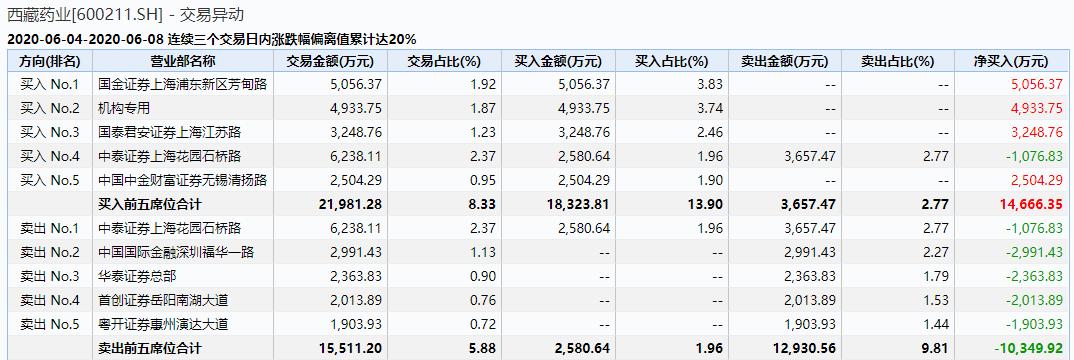1074x360 pixels.
Task: Select 西藏药业[600211.SH] title text
Action: click(x=87, y=14)
